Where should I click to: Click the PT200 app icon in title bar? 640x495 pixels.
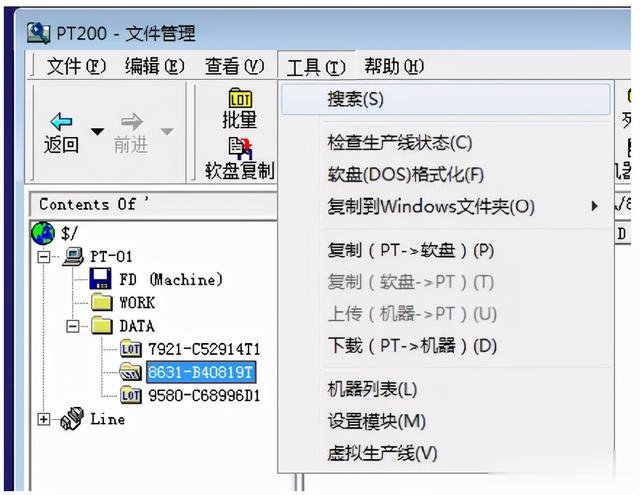tap(38, 33)
